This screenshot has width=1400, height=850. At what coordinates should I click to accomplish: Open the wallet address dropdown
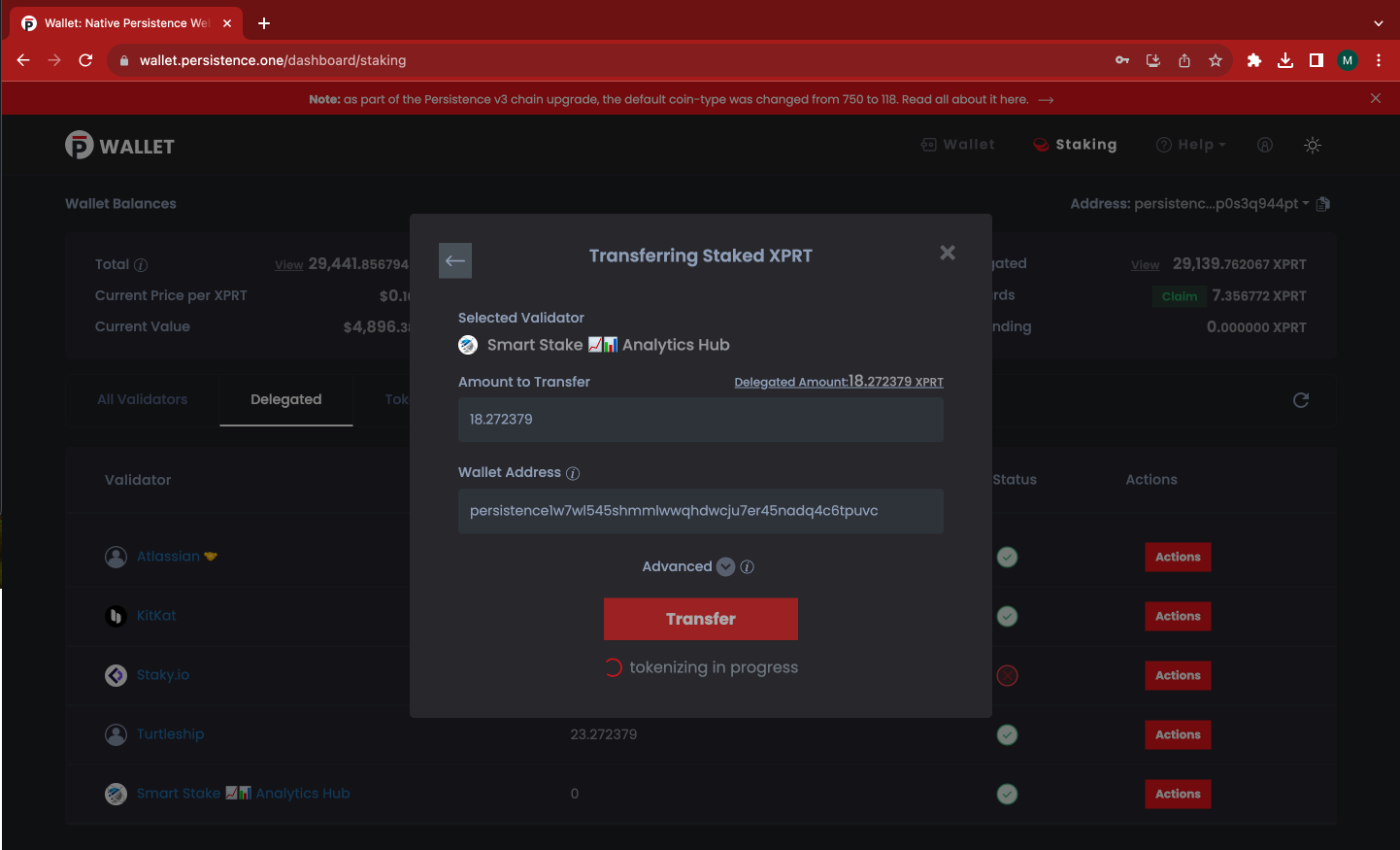point(1305,204)
